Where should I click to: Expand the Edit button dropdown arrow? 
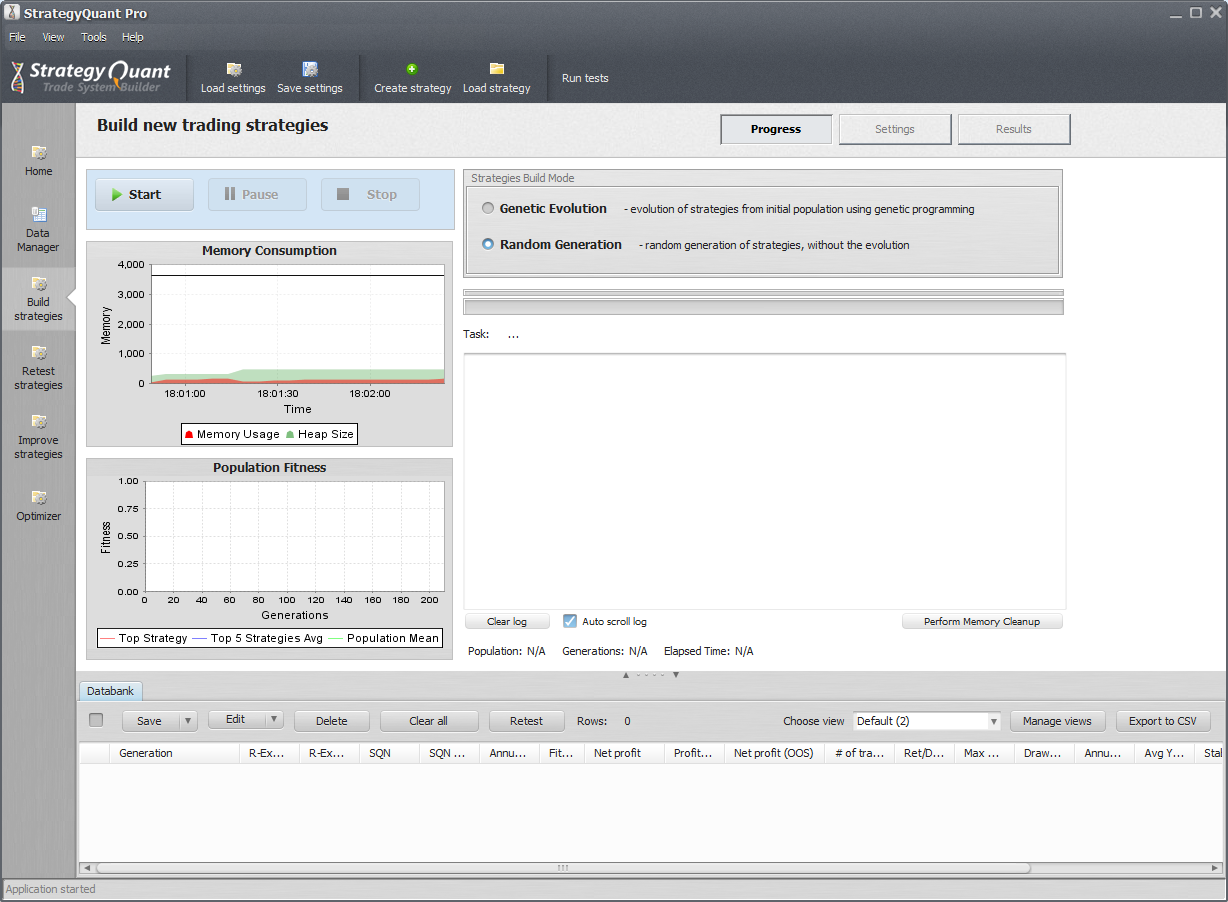[x=274, y=720]
